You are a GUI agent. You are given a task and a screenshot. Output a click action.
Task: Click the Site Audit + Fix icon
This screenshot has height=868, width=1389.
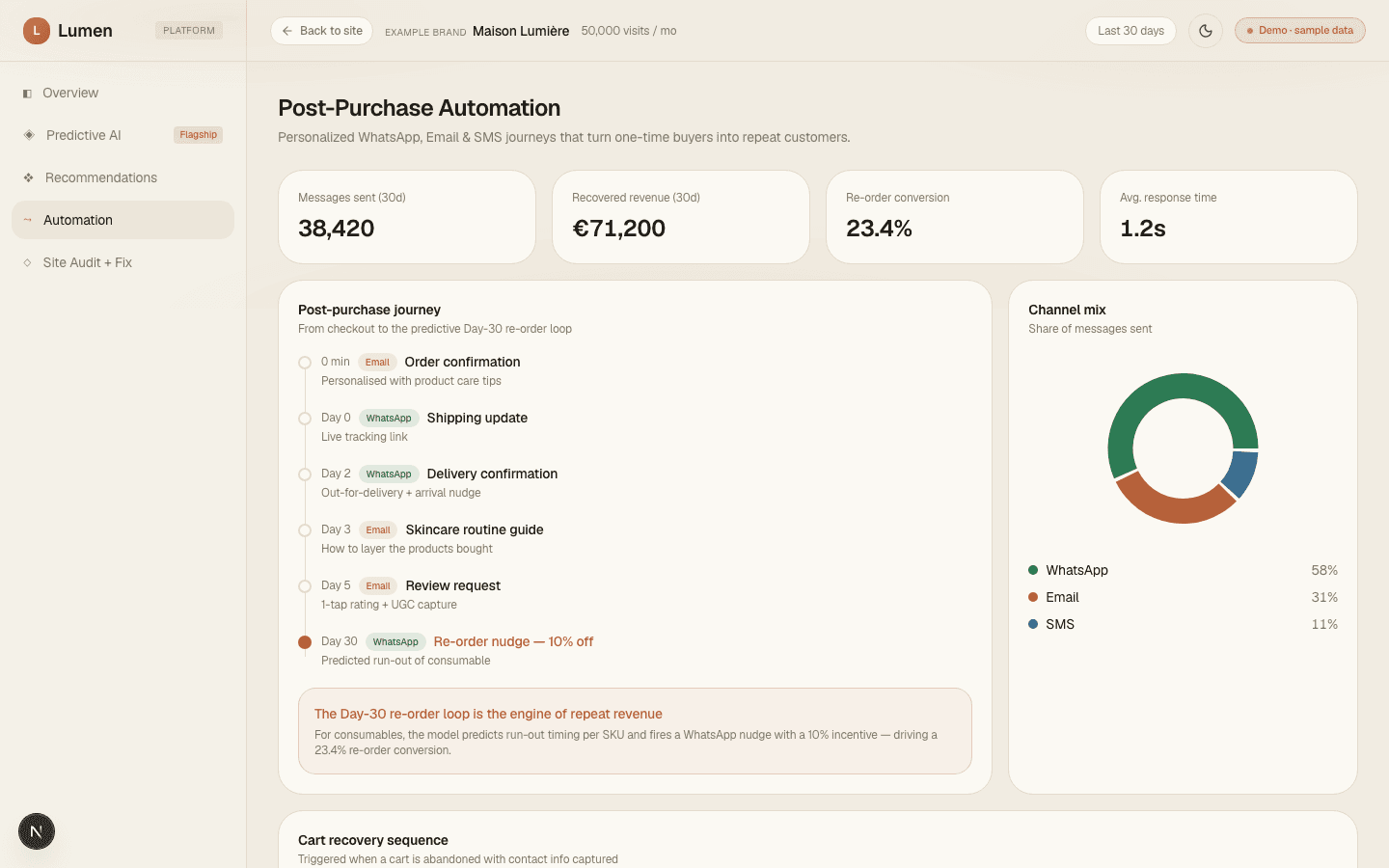point(27,262)
